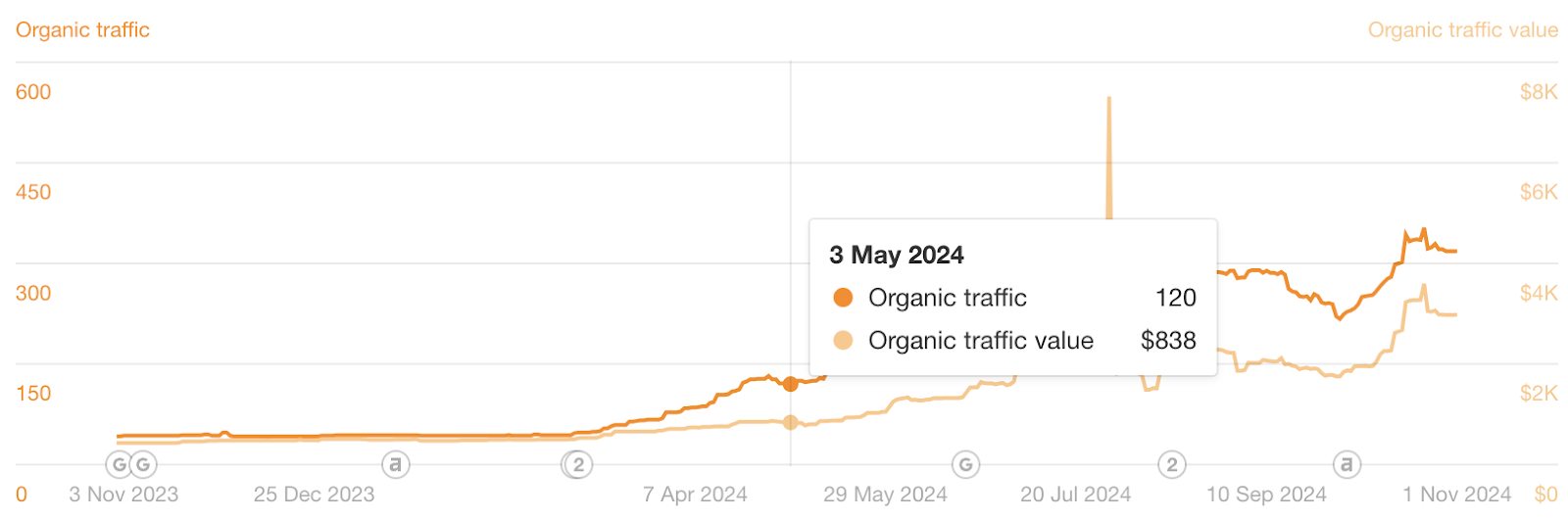Image resolution: width=1568 pixels, height=519 pixels.
Task: Open the 'a' marker right of 25 Dec 2023
Action: tap(396, 464)
